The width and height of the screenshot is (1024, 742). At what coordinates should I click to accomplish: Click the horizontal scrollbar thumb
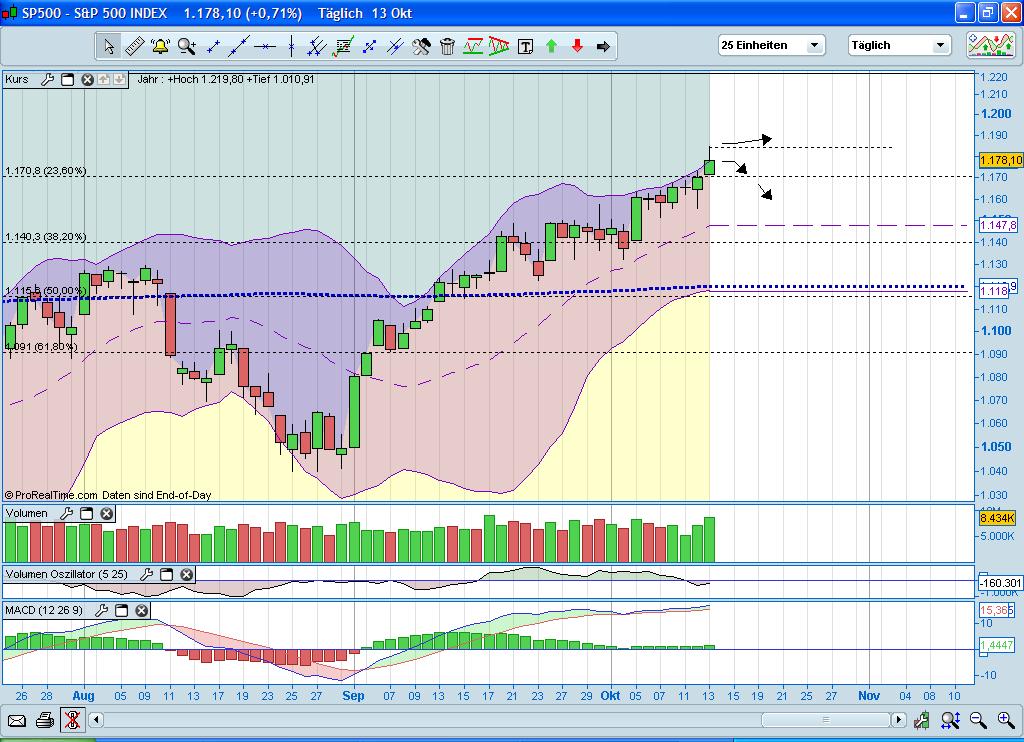click(825, 720)
